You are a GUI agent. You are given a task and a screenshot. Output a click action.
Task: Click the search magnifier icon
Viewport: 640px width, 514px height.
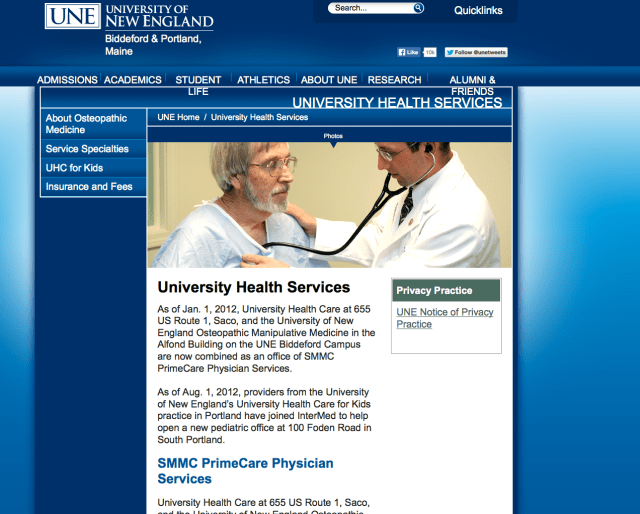click(419, 8)
